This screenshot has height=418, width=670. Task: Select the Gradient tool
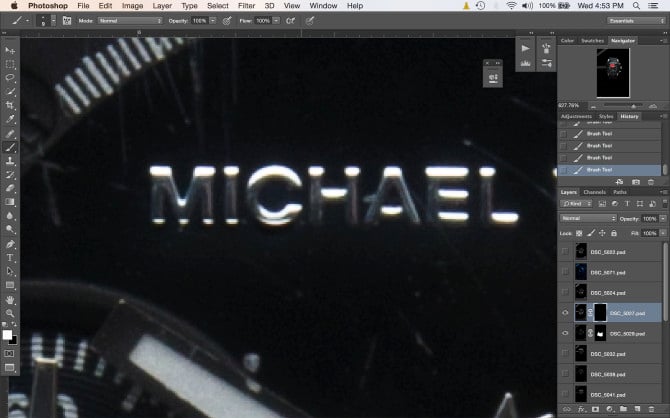(10, 202)
